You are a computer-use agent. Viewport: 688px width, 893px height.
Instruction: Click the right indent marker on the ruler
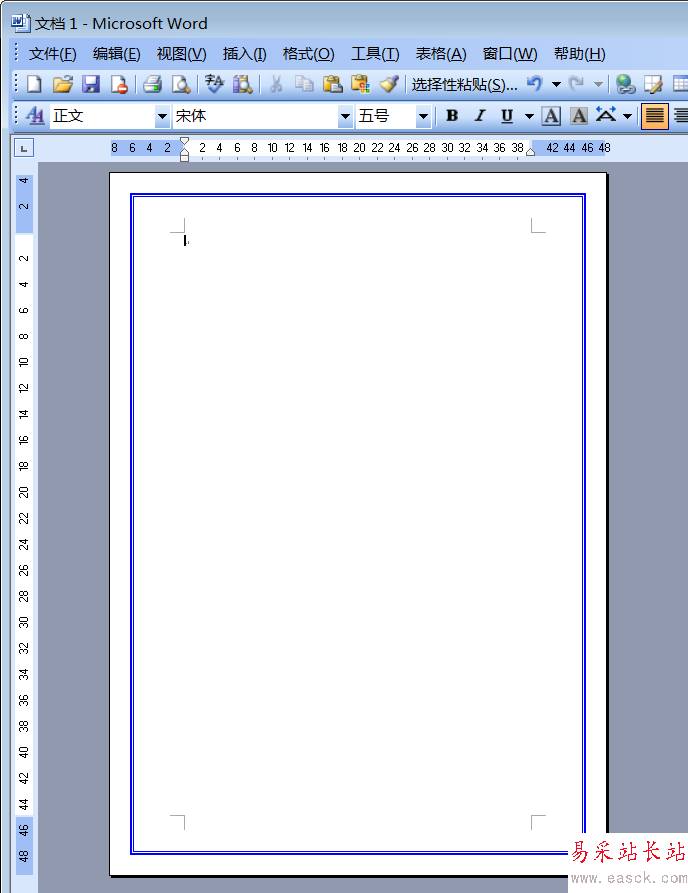point(530,151)
